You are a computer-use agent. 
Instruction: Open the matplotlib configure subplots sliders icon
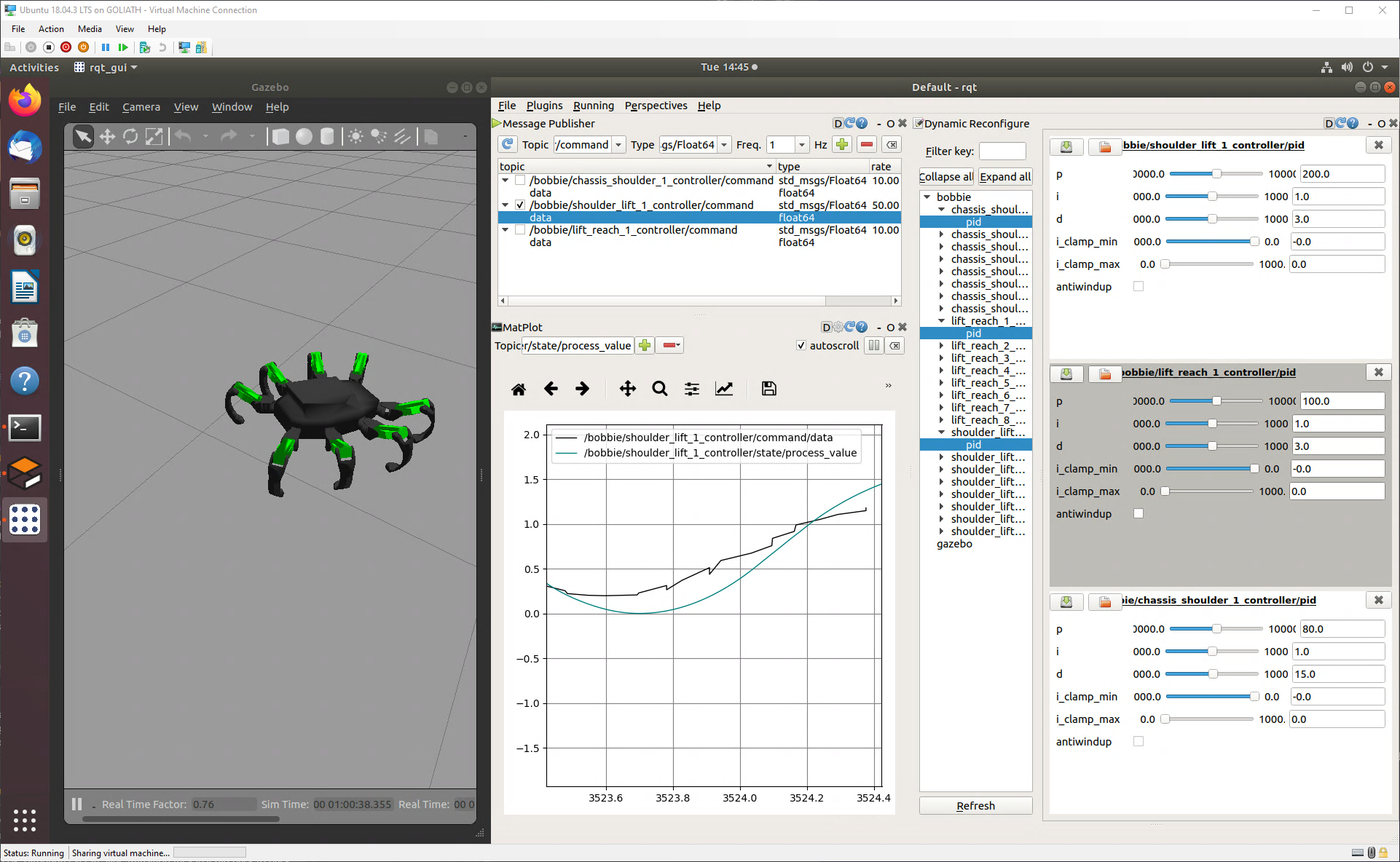pos(691,389)
